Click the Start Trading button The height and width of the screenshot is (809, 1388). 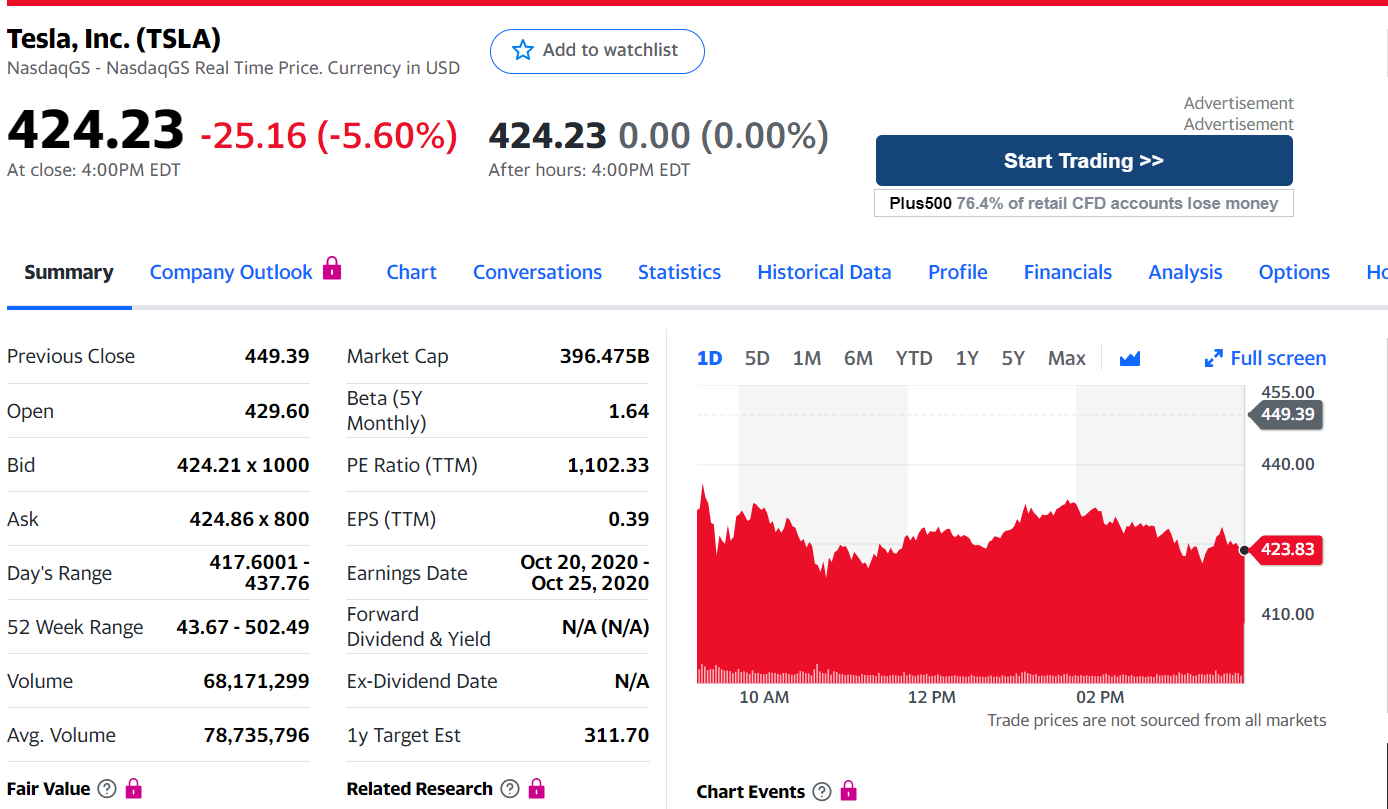(1084, 161)
